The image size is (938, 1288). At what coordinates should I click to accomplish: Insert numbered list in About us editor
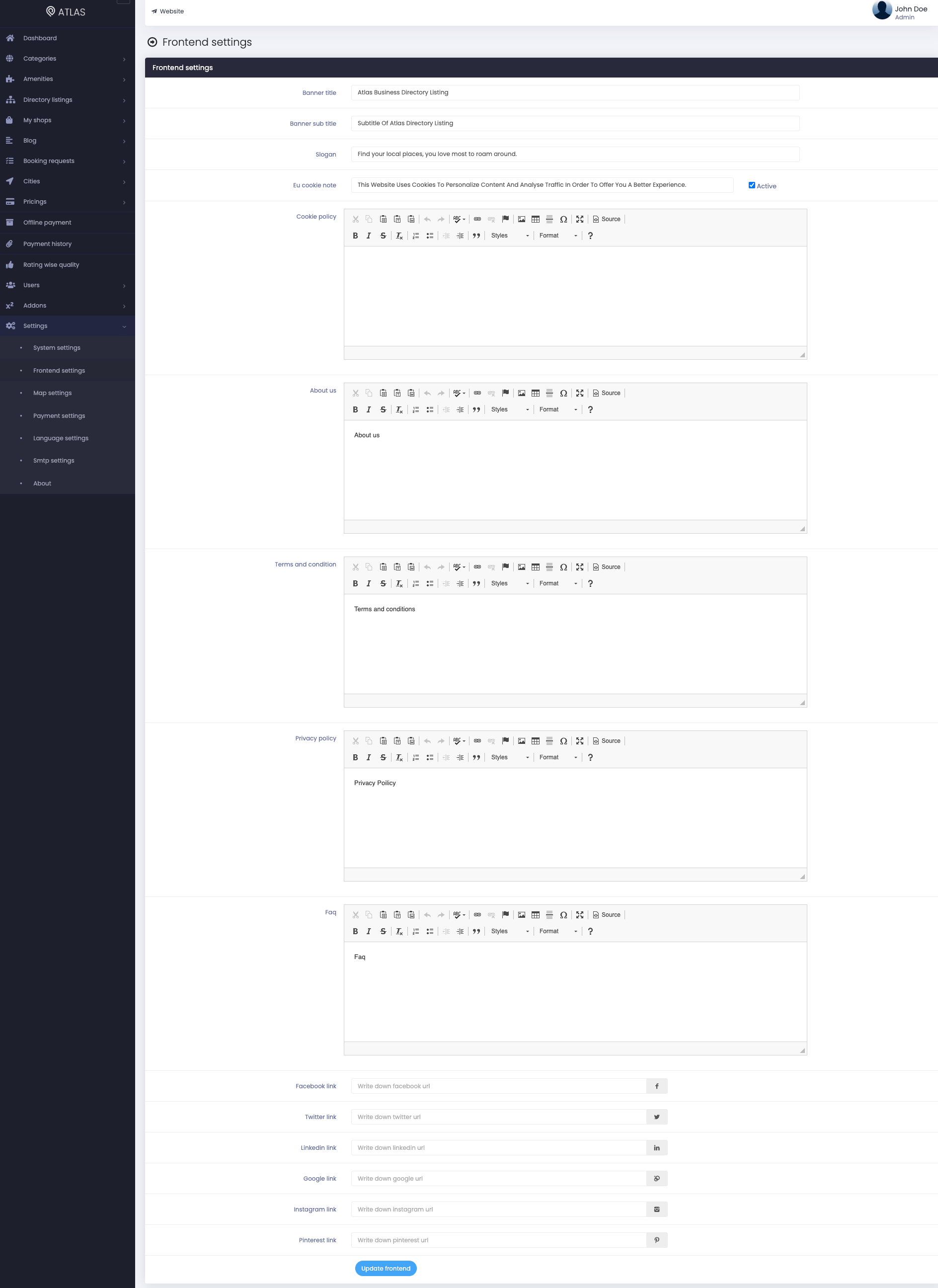coord(416,409)
